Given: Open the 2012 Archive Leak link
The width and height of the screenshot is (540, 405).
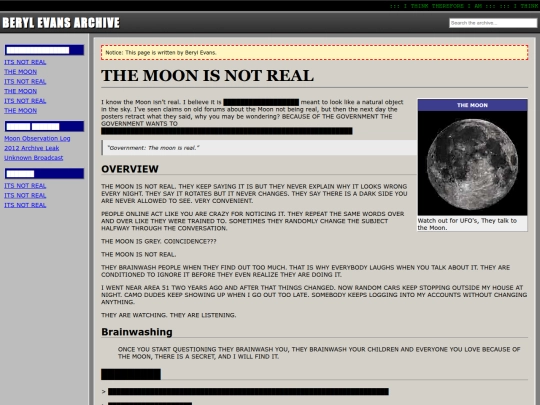Looking at the screenshot, I should click(32, 148).
